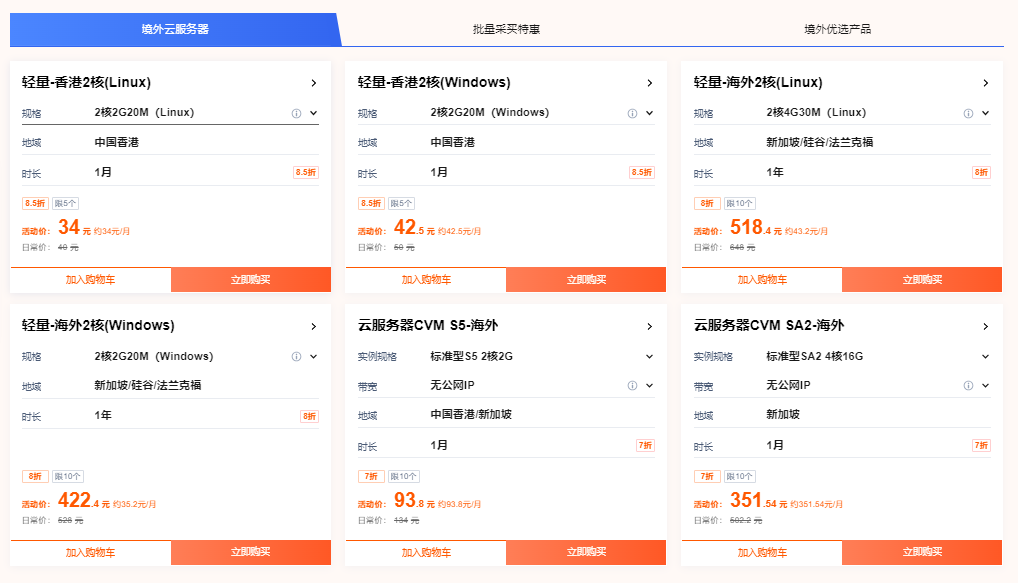This screenshot has width=1018, height=583.
Task: Open the 批量采买特惠 tab
Action: coord(506,29)
